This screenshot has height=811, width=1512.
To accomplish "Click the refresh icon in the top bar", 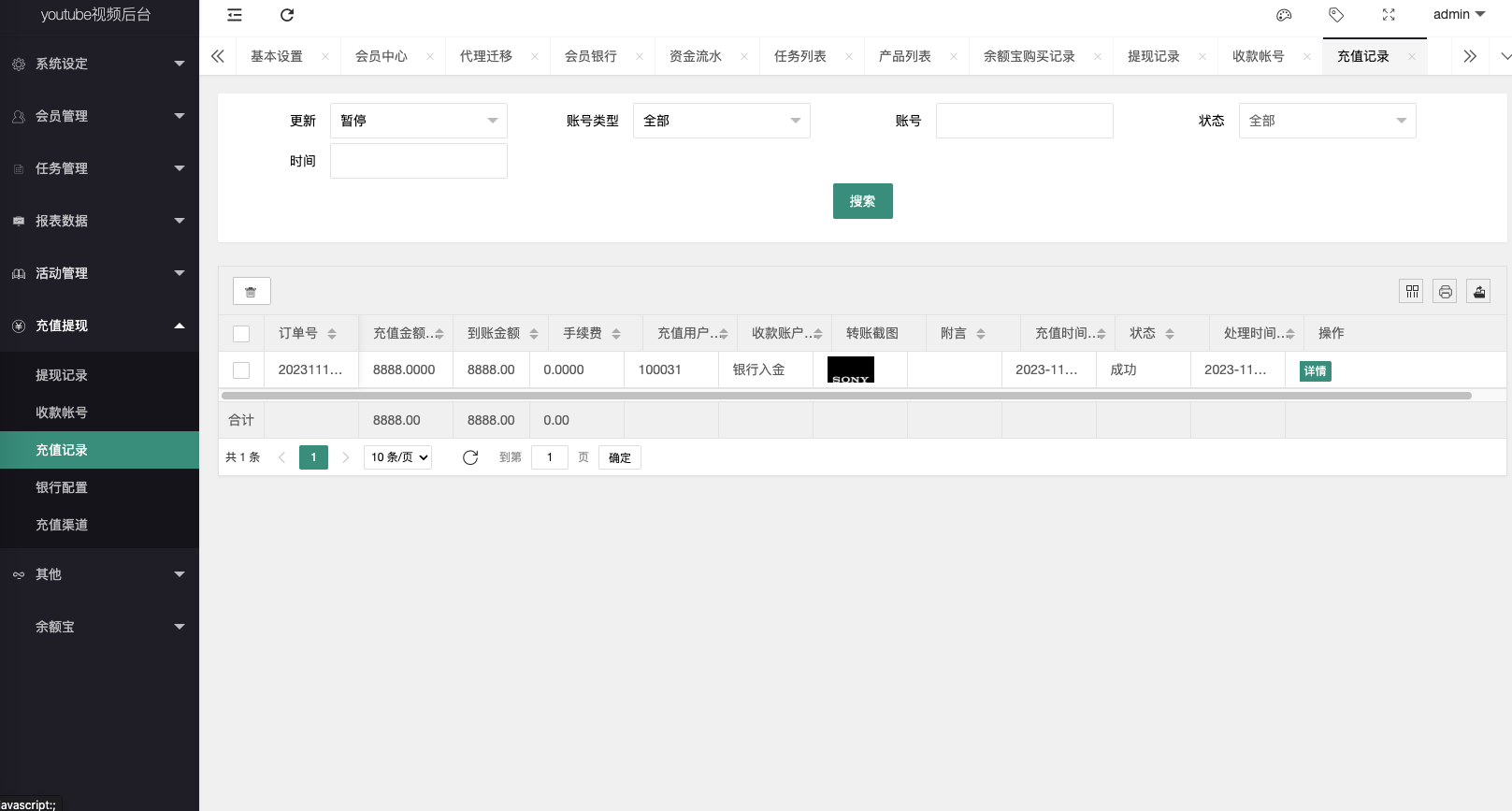I will tap(287, 15).
